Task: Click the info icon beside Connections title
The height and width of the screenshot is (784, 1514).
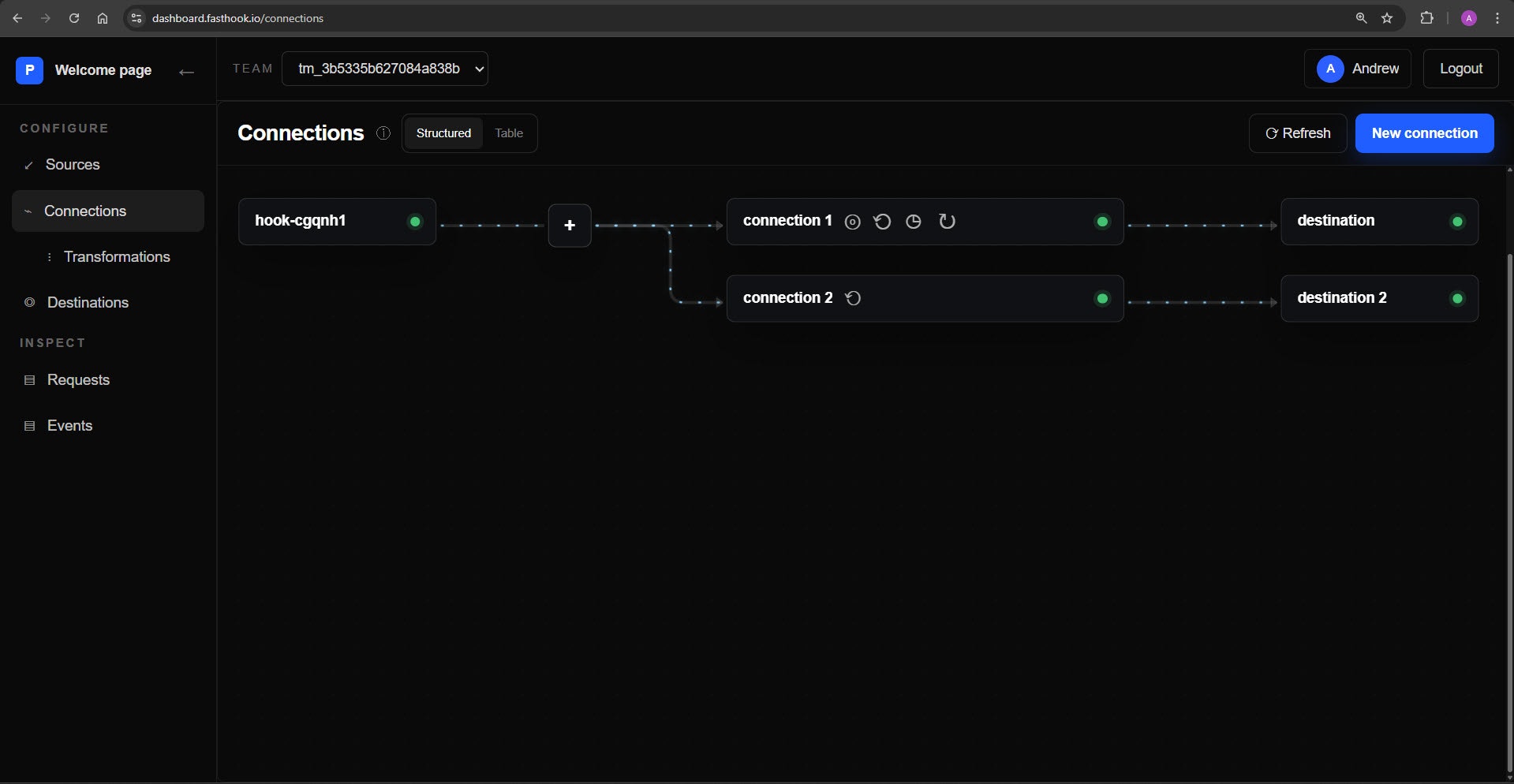Action: pyautogui.click(x=383, y=133)
